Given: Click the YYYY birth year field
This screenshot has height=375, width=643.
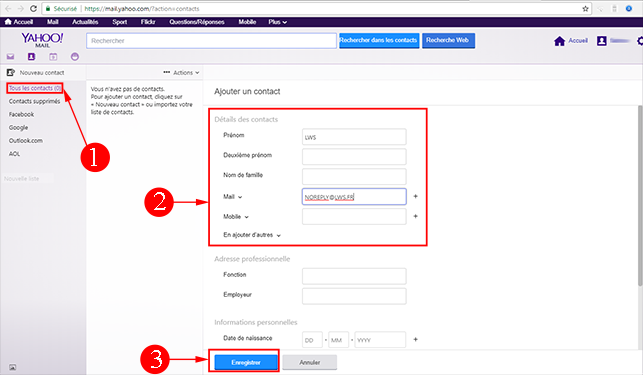Looking at the screenshot, I should (x=380, y=340).
